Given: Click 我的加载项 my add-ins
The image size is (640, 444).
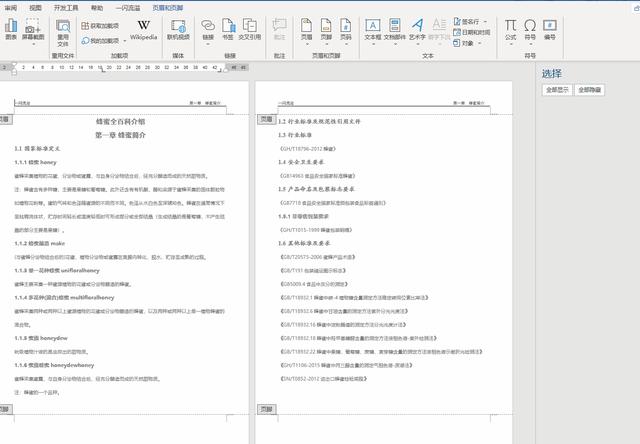Looking at the screenshot, I should (100, 40).
